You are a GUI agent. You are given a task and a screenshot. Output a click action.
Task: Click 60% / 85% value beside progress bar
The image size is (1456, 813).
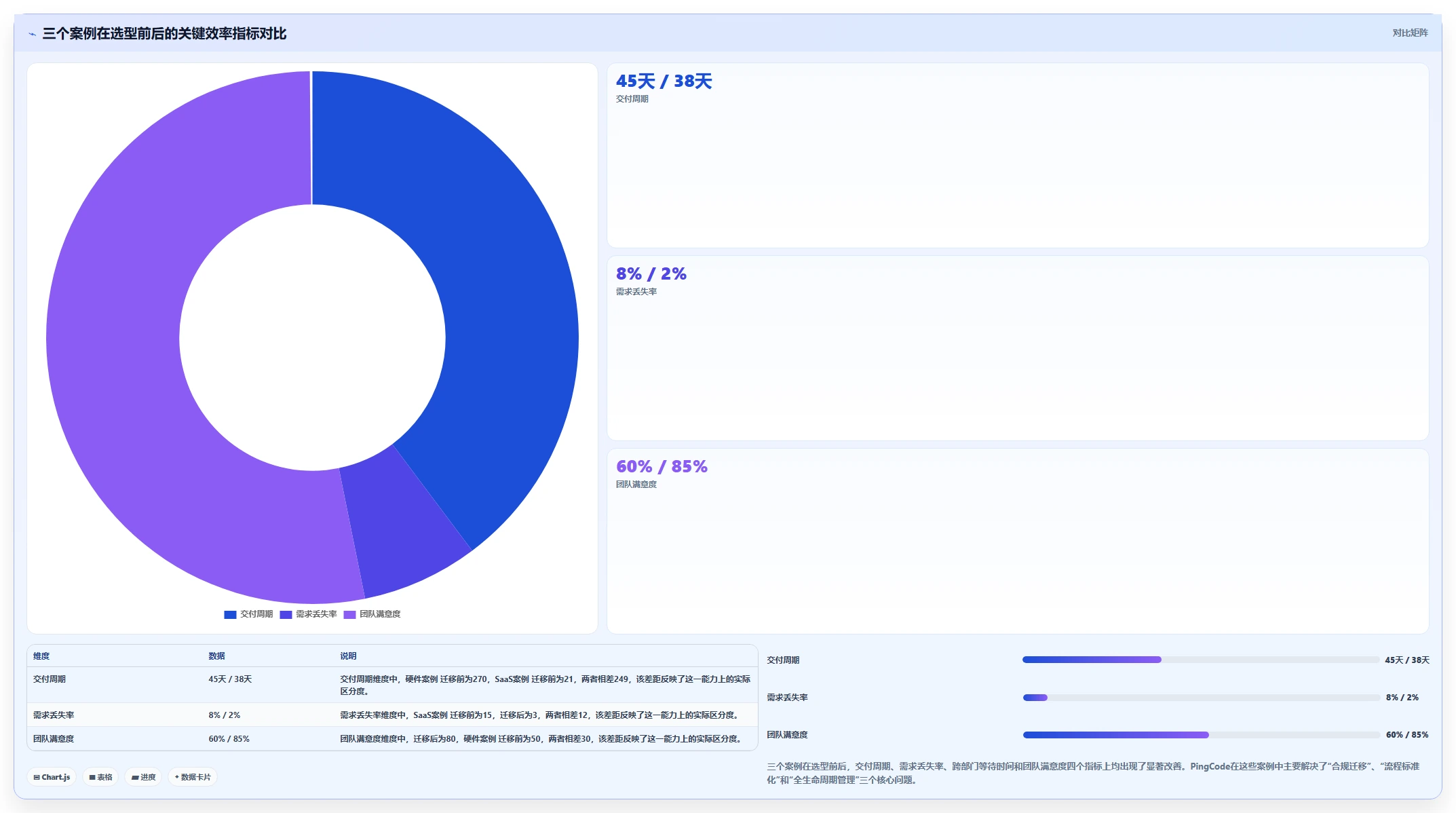point(1407,735)
